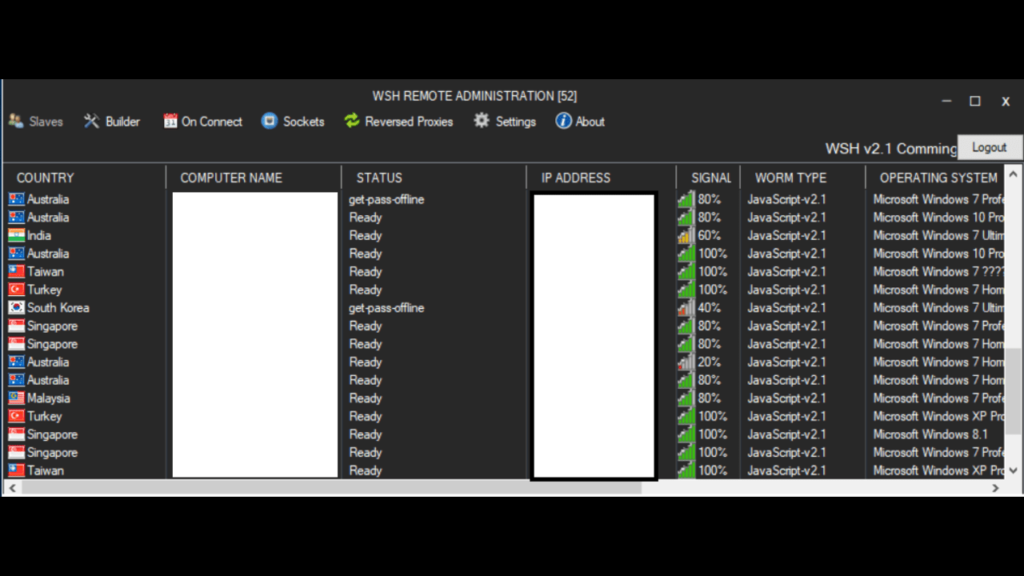The image size is (1024, 576).
Task: Click the On Connect calendar icon
Action: pyautogui.click(x=170, y=121)
